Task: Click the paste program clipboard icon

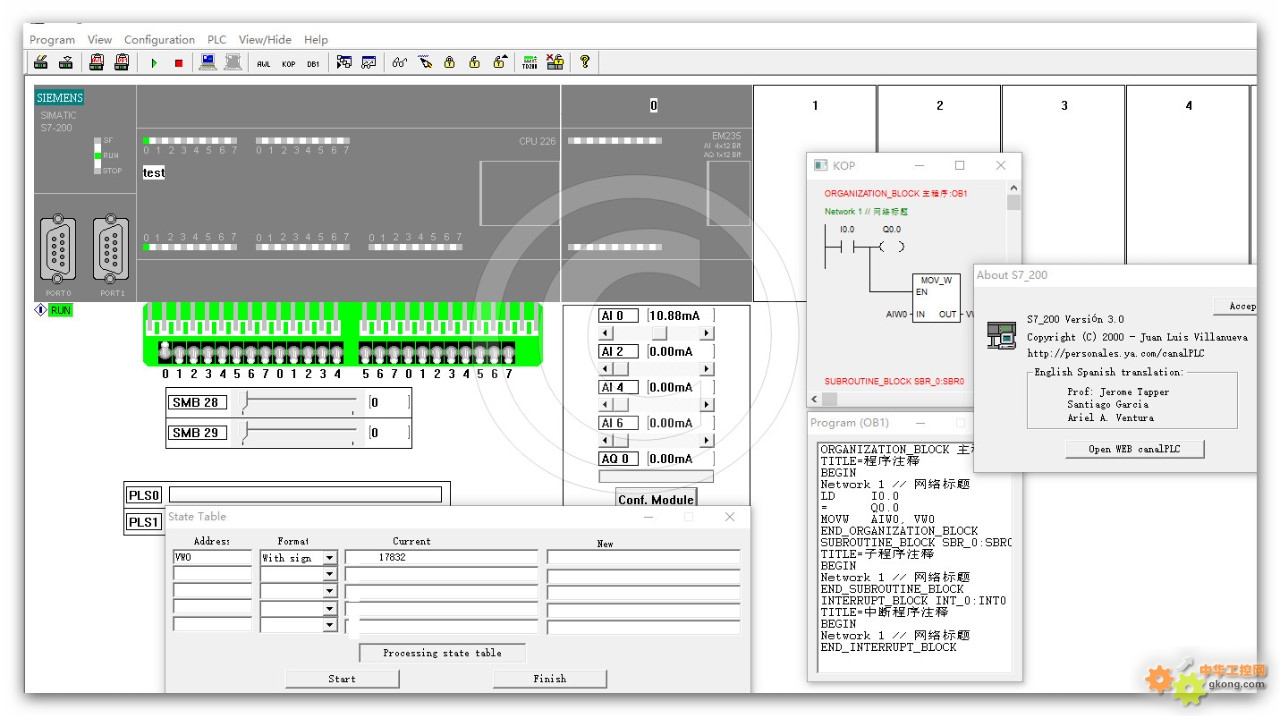Action: click(96, 62)
